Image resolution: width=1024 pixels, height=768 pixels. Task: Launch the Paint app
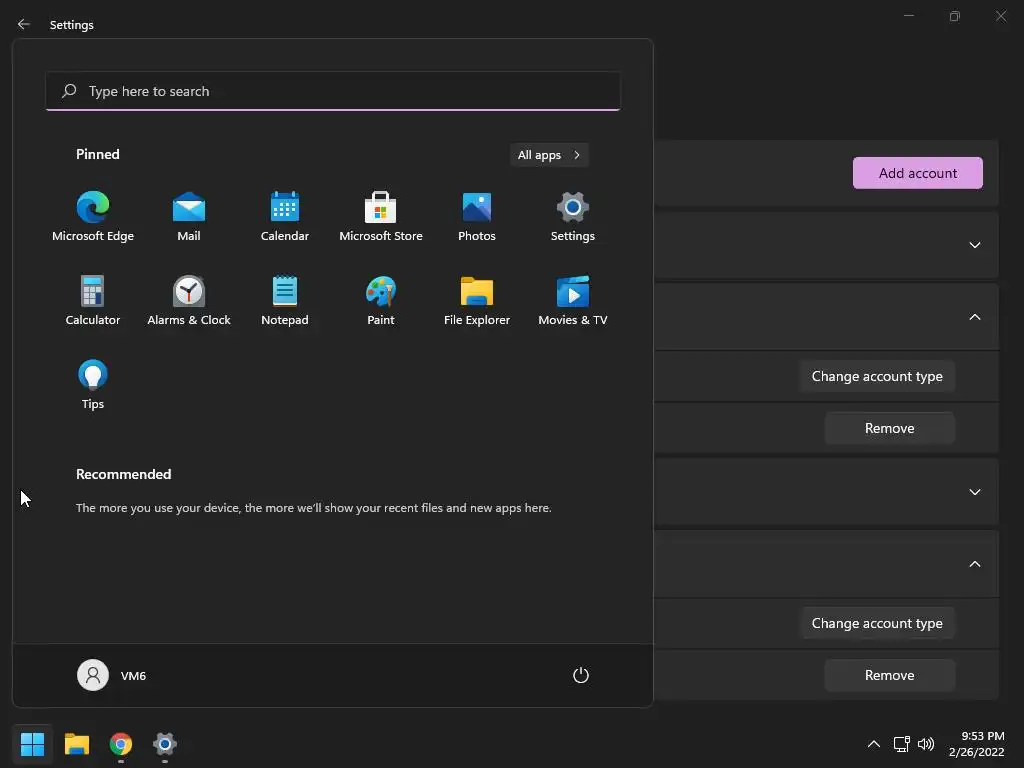click(381, 300)
